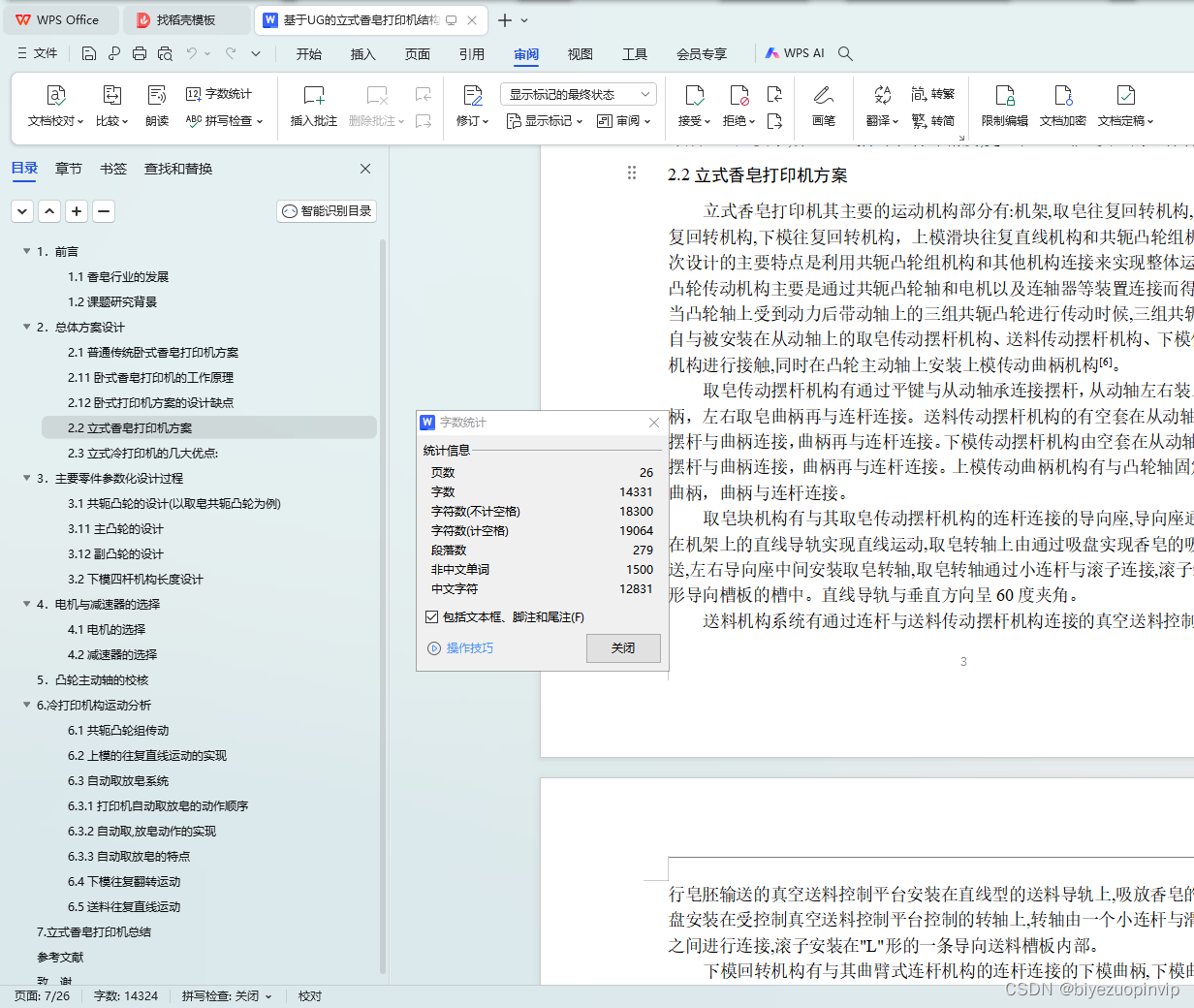This screenshot has width=1194, height=1008.
Task: Click the search magnifier next to WPS AI
Action: (845, 53)
